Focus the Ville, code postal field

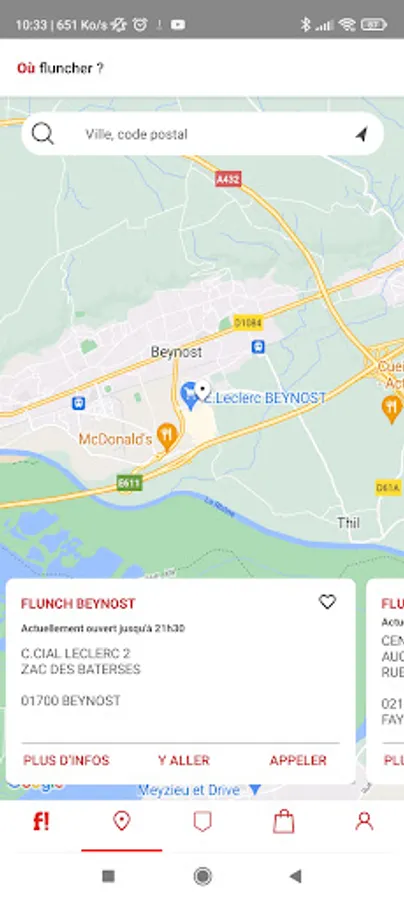click(x=202, y=134)
